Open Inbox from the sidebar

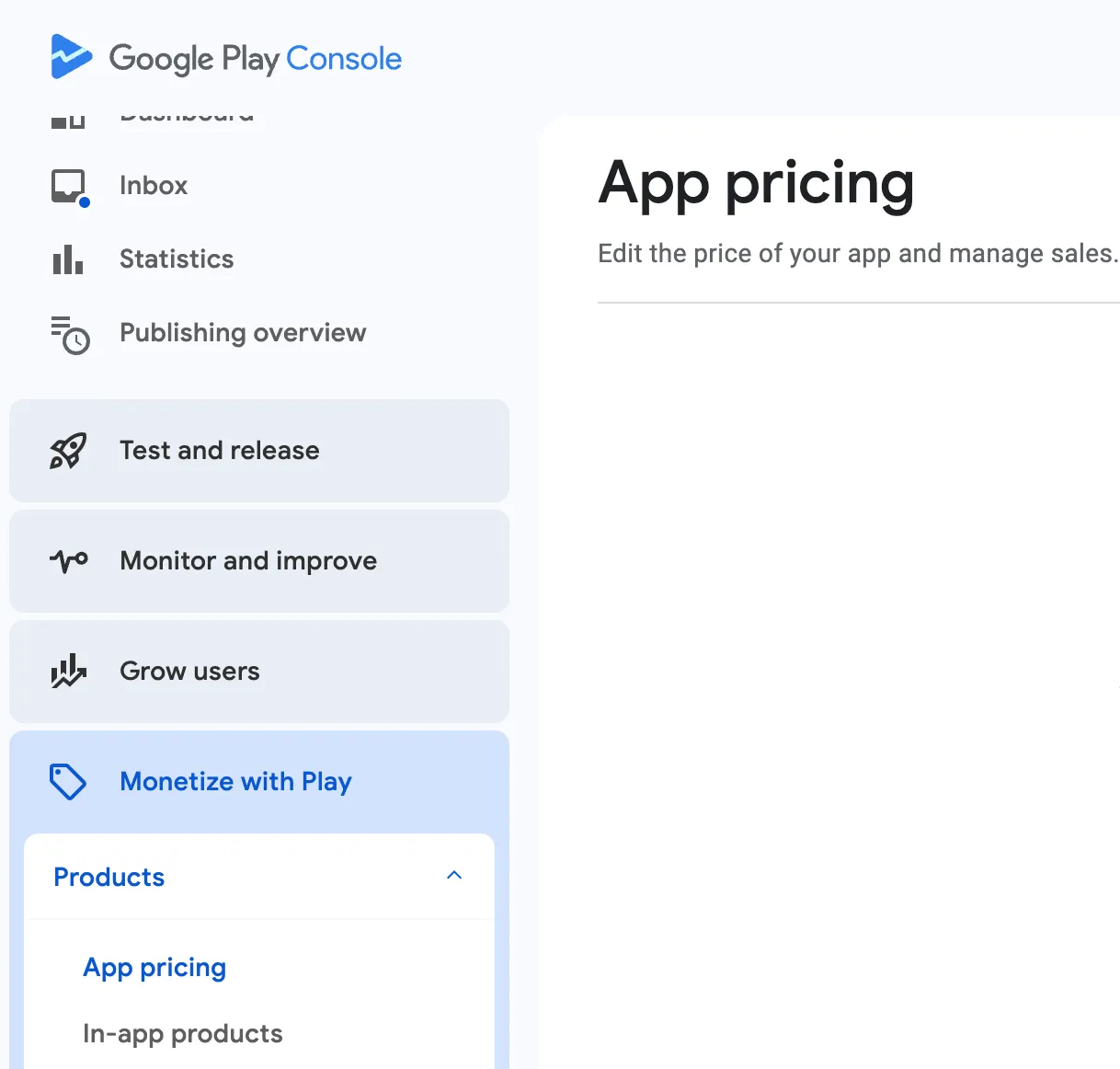(154, 186)
